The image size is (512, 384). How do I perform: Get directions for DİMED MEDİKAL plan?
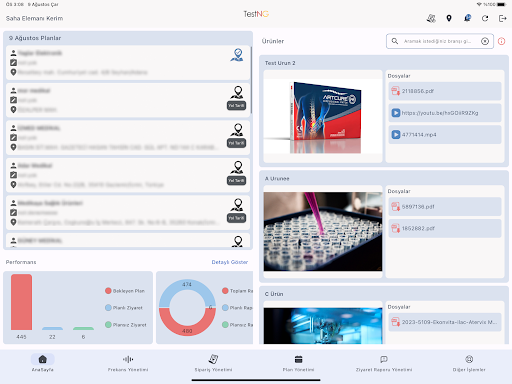pyautogui.click(x=237, y=143)
